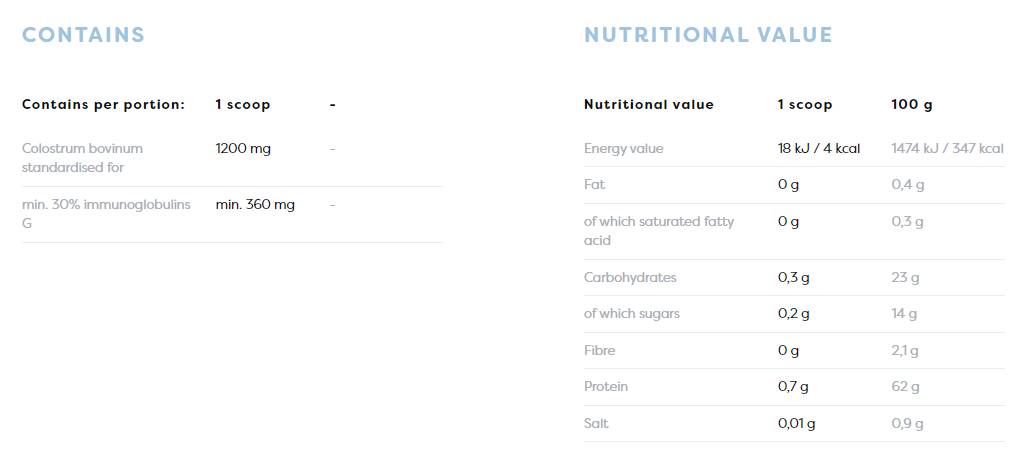Select the '18 kJ / 4 kcal' value

pyautogui.click(x=818, y=148)
